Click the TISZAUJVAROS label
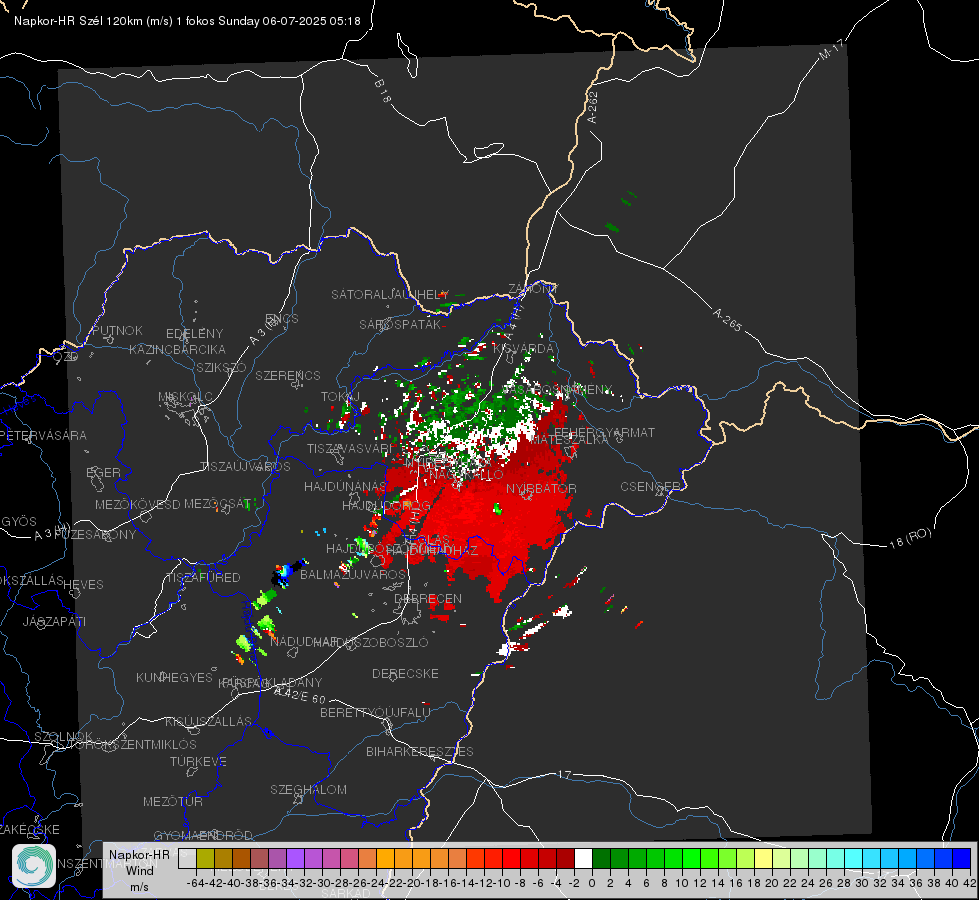979x900 pixels. tap(245, 467)
